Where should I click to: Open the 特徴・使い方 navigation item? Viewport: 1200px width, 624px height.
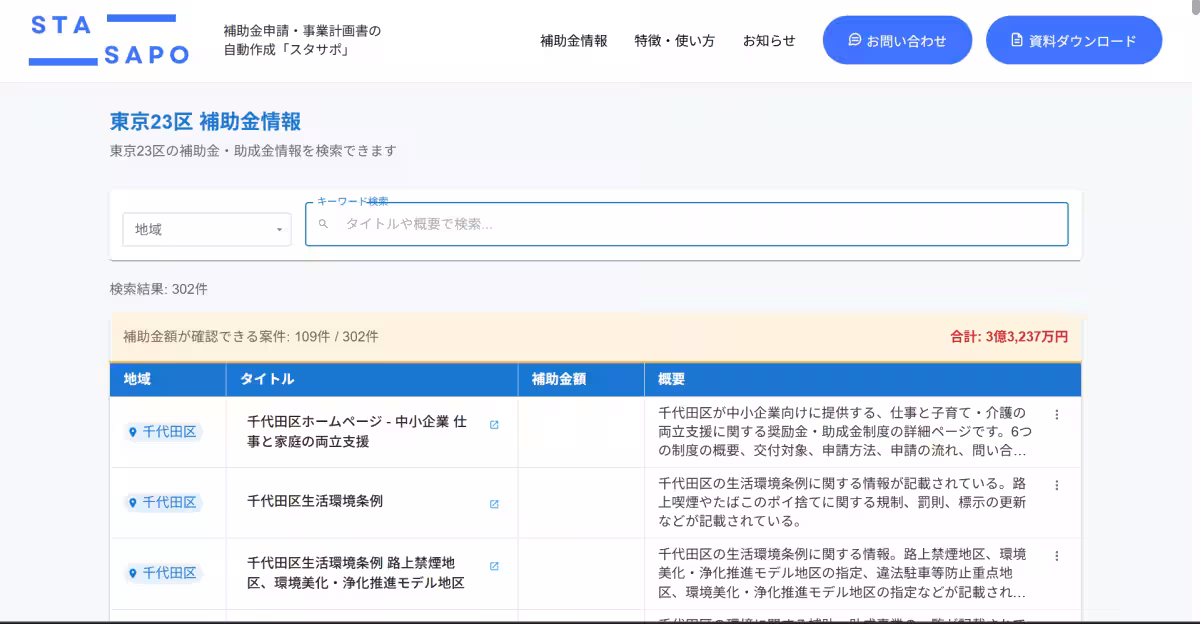[674, 41]
